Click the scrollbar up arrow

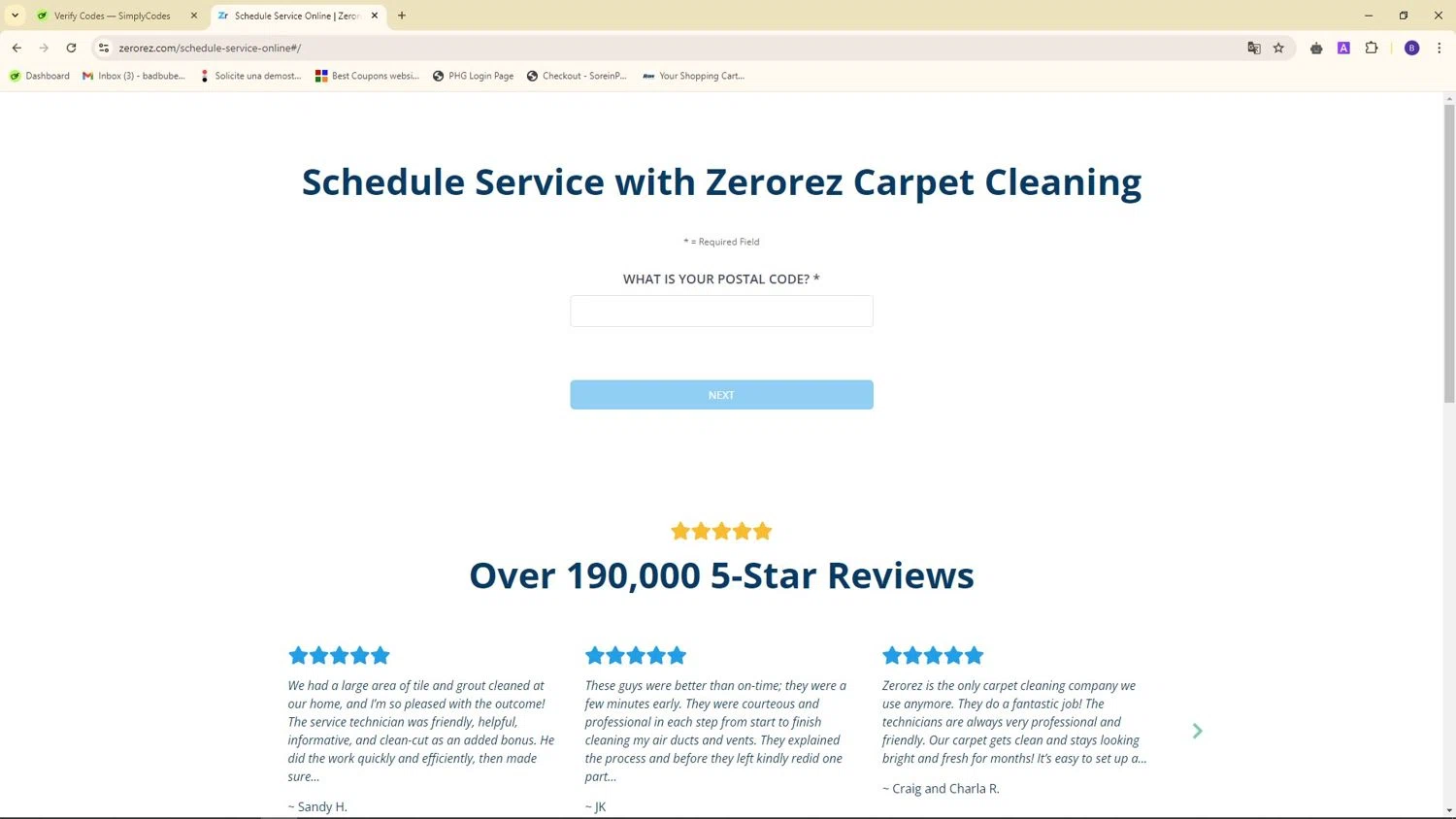(1449, 98)
